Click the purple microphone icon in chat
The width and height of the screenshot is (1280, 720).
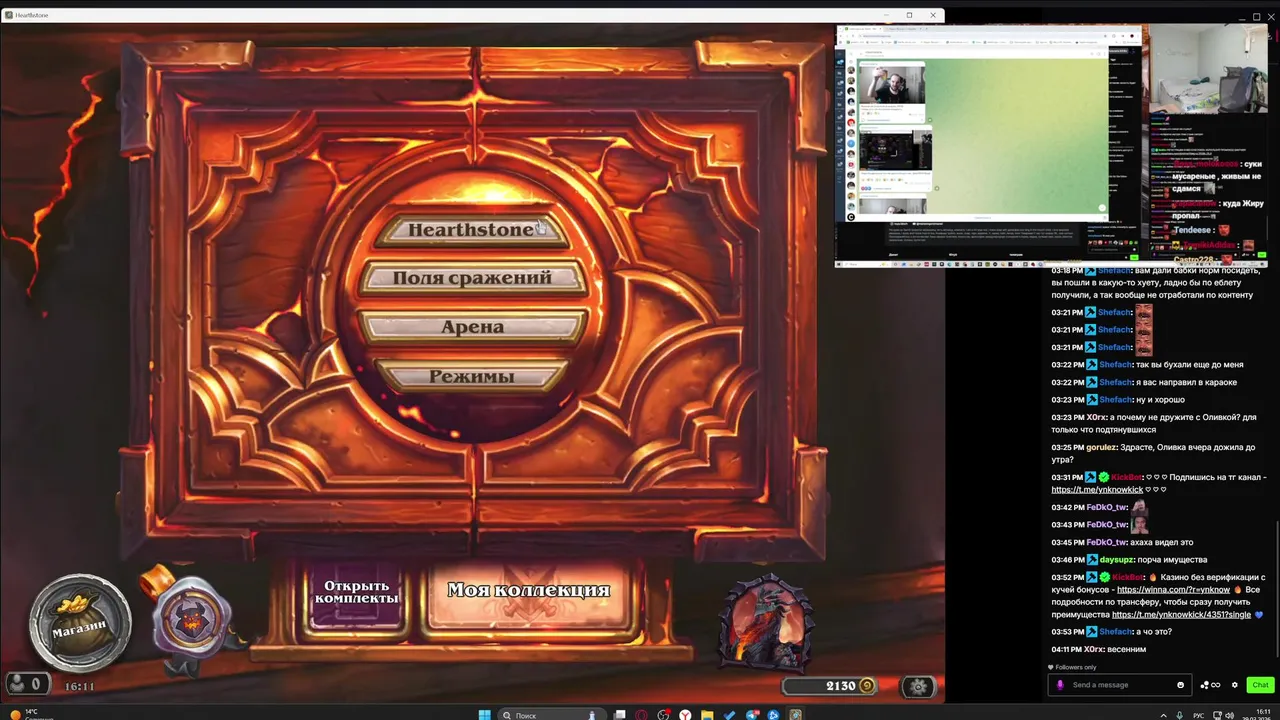[x=1060, y=685]
